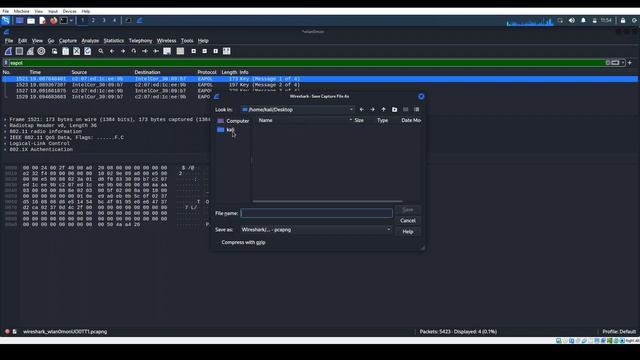Click the Restart capture toolbar icon
This screenshot has height=360, width=640.
(30, 51)
